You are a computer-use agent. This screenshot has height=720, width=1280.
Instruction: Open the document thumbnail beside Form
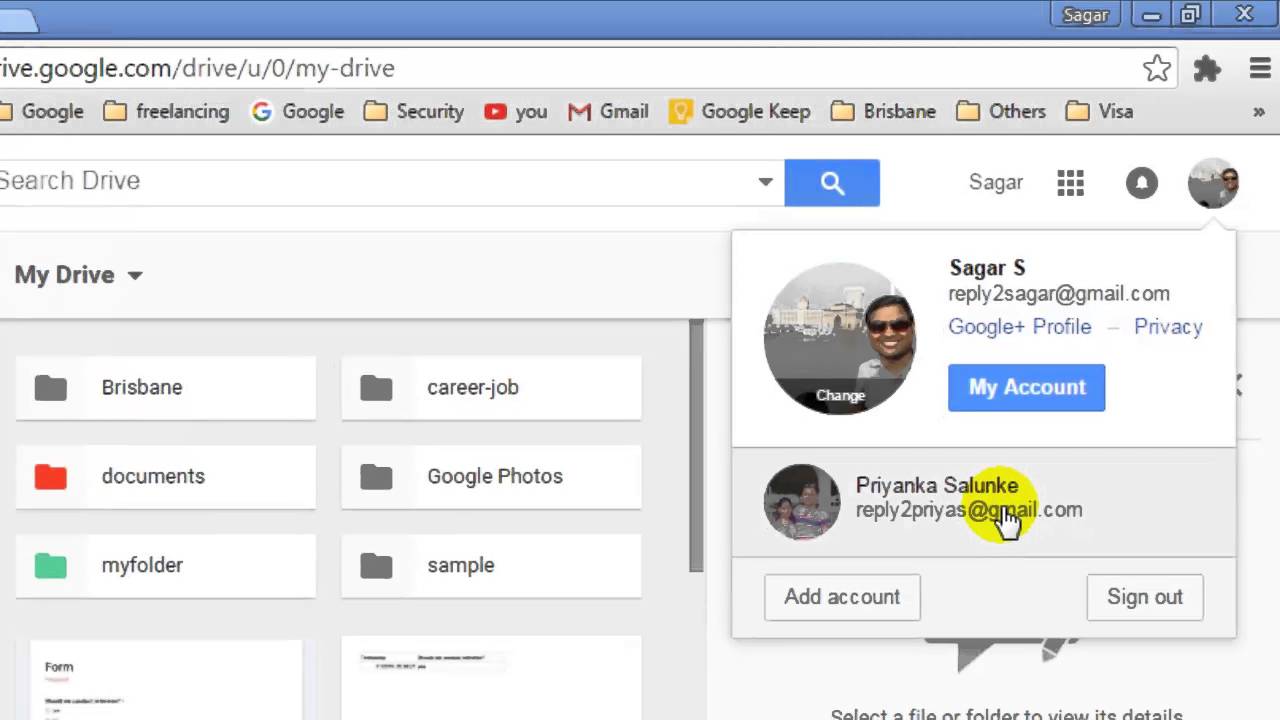point(491,680)
